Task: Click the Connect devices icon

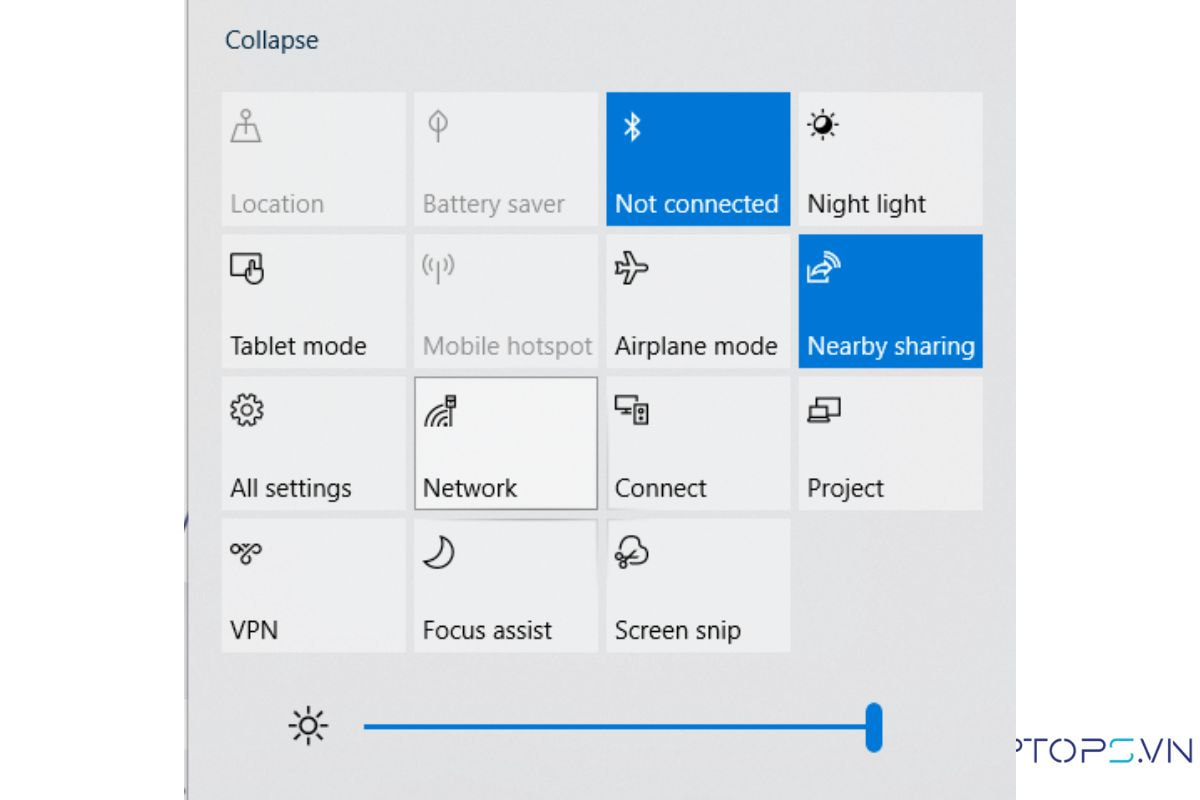Action: (x=631, y=410)
